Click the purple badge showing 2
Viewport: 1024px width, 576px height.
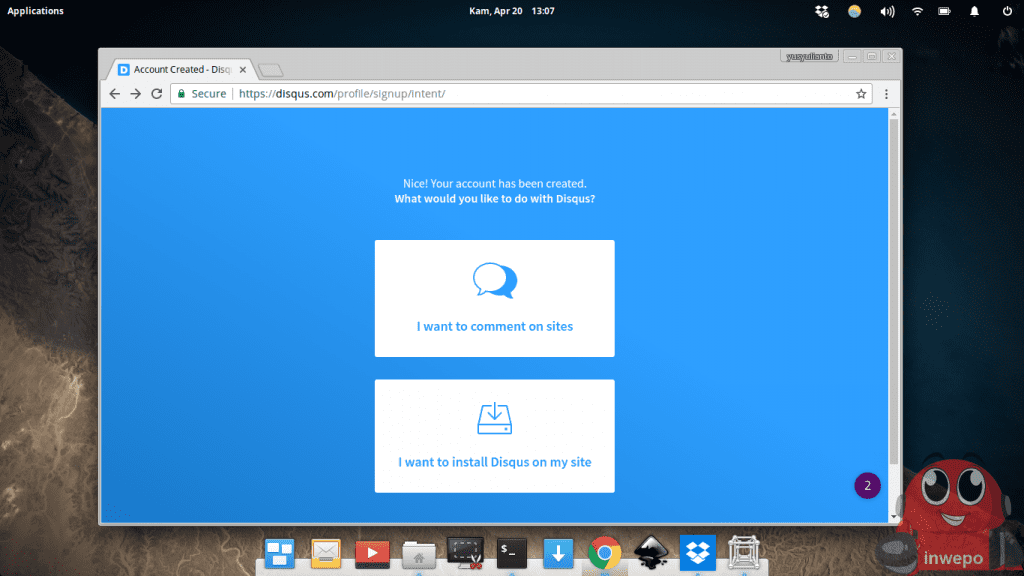tap(867, 485)
